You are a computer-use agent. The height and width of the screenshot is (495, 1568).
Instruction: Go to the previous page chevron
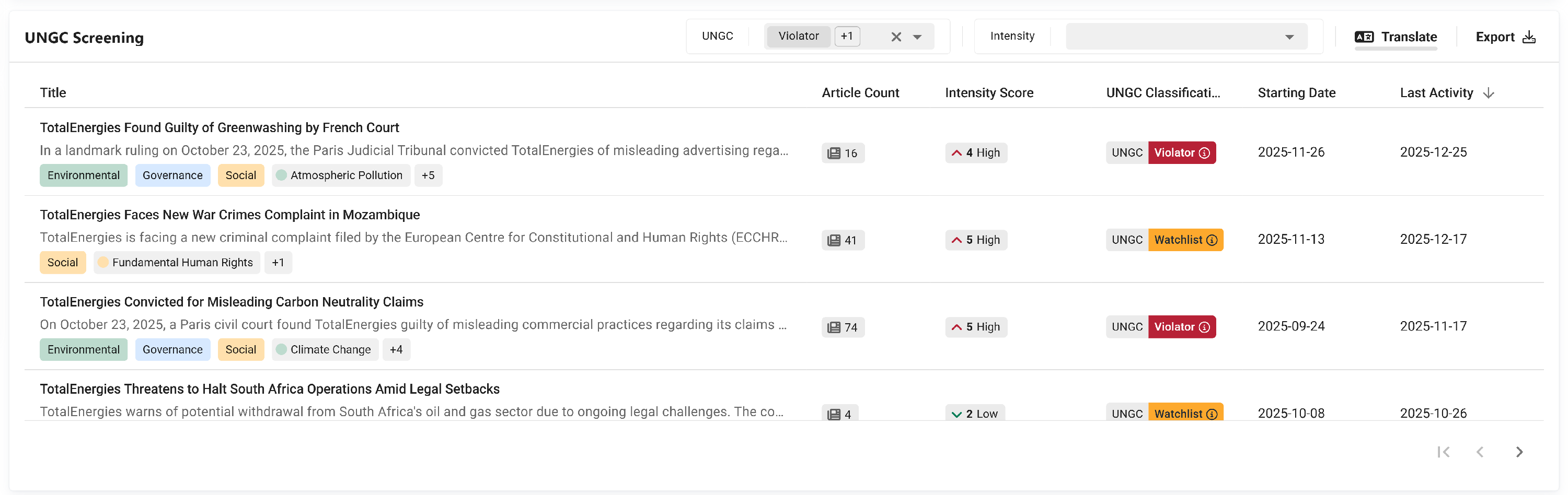point(1480,452)
